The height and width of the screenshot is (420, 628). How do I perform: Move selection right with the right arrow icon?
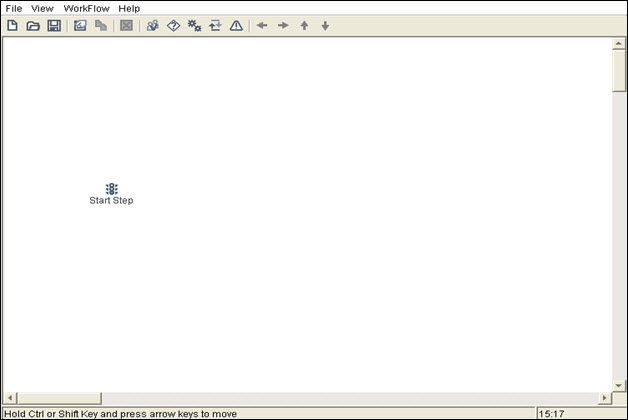coord(283,26)
